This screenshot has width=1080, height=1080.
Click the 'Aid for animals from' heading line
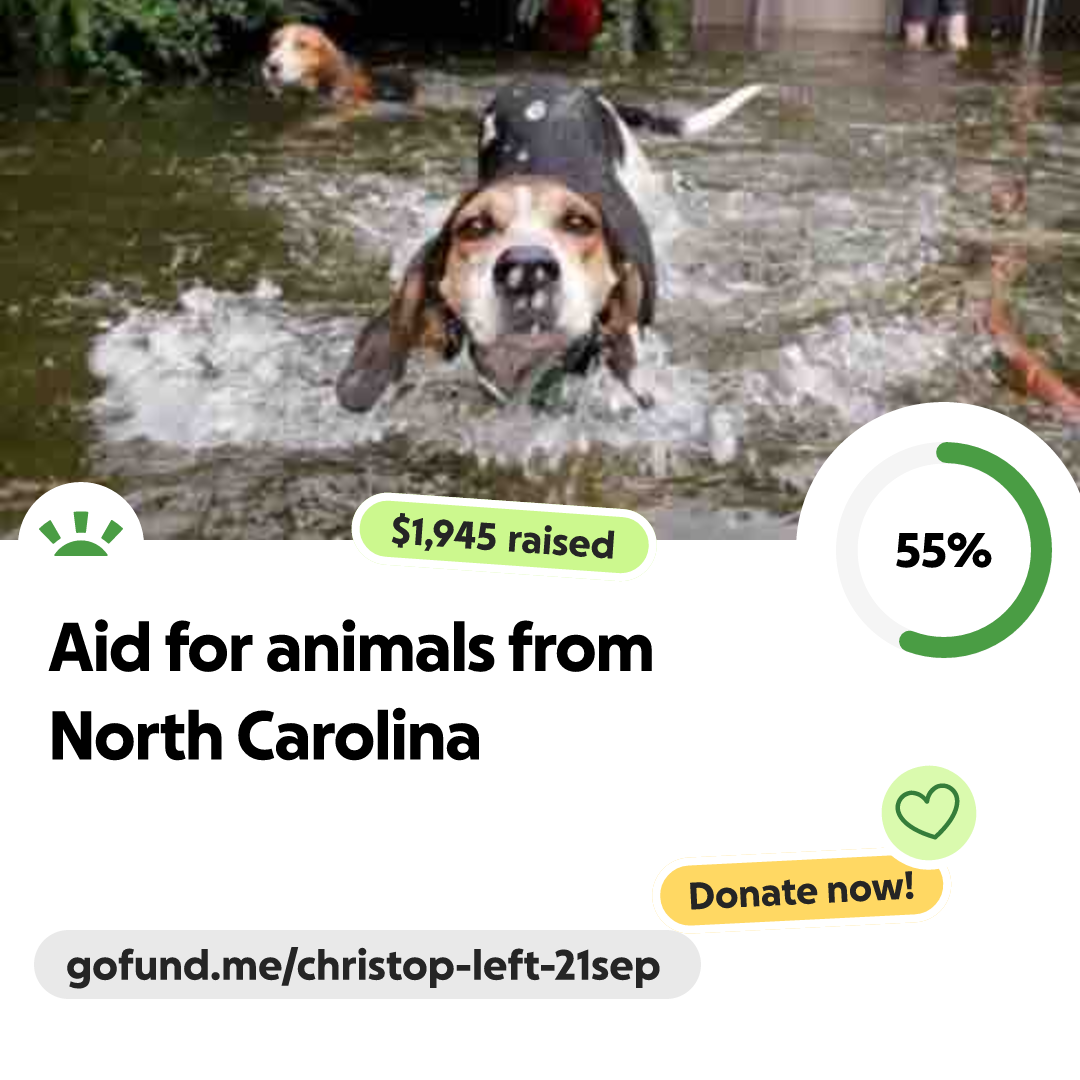(351, 648)
